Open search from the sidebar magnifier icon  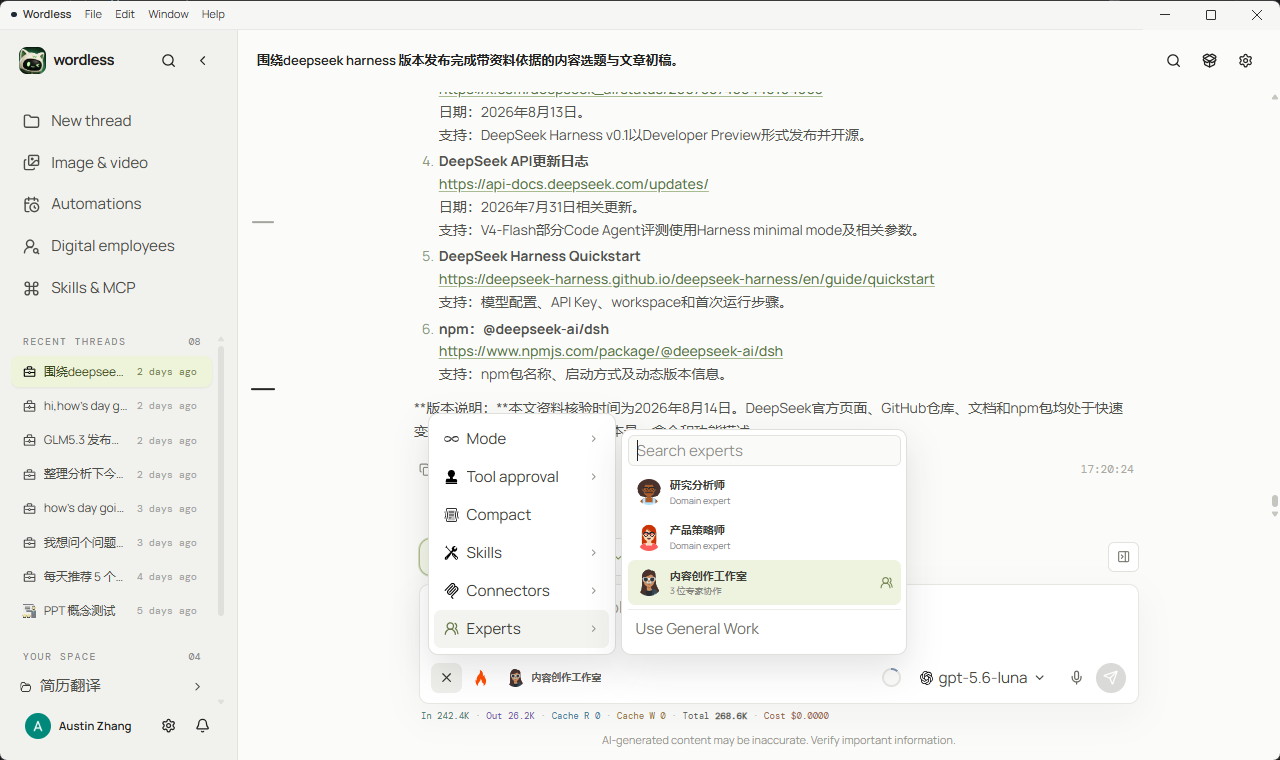coord(169,61)
